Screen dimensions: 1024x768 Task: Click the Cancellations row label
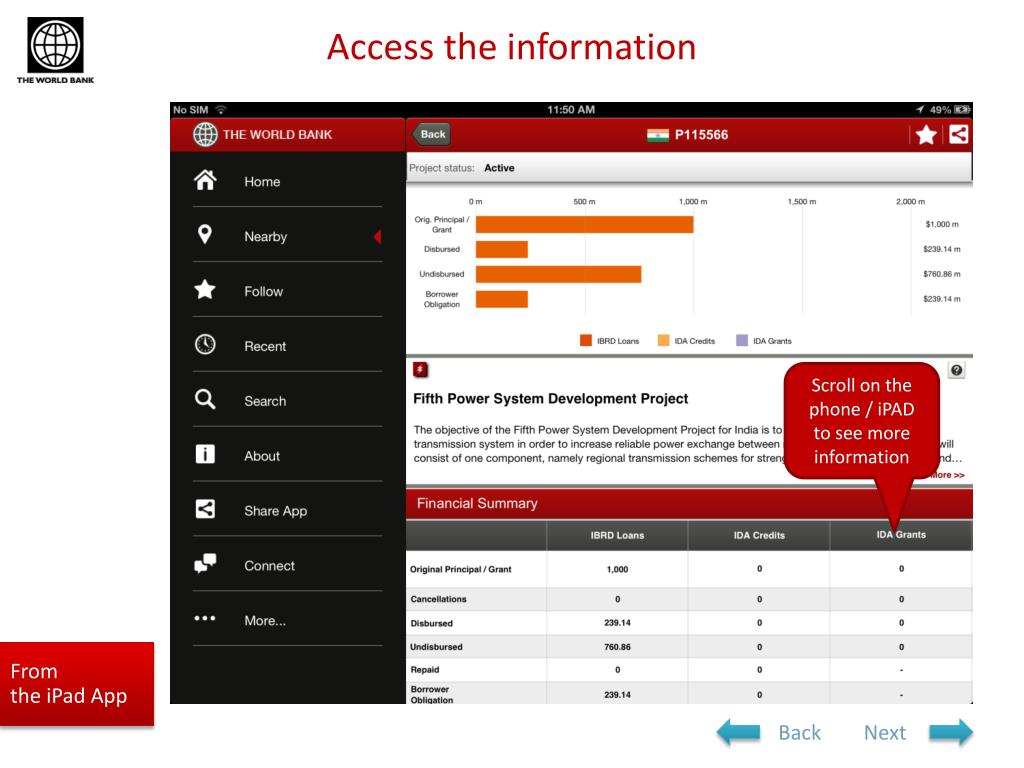pyautogui.click(x=438, y=599)
